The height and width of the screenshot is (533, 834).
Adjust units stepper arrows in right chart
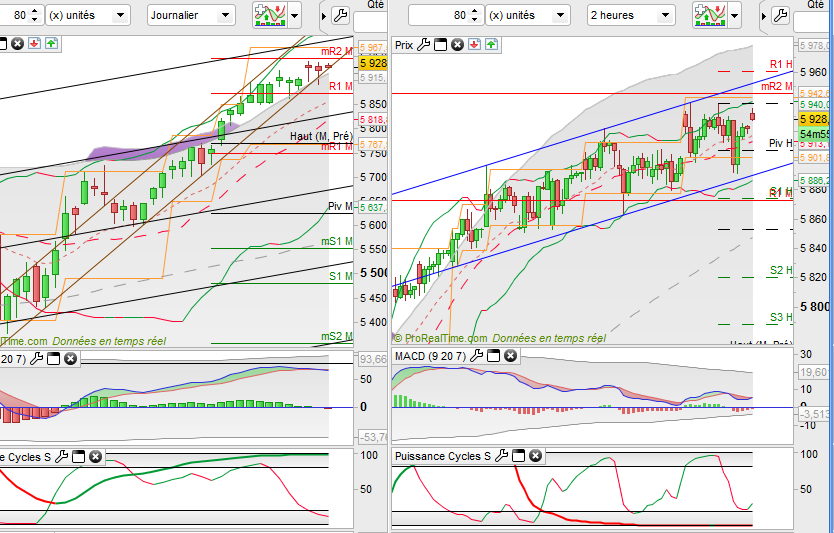(475, 15)
